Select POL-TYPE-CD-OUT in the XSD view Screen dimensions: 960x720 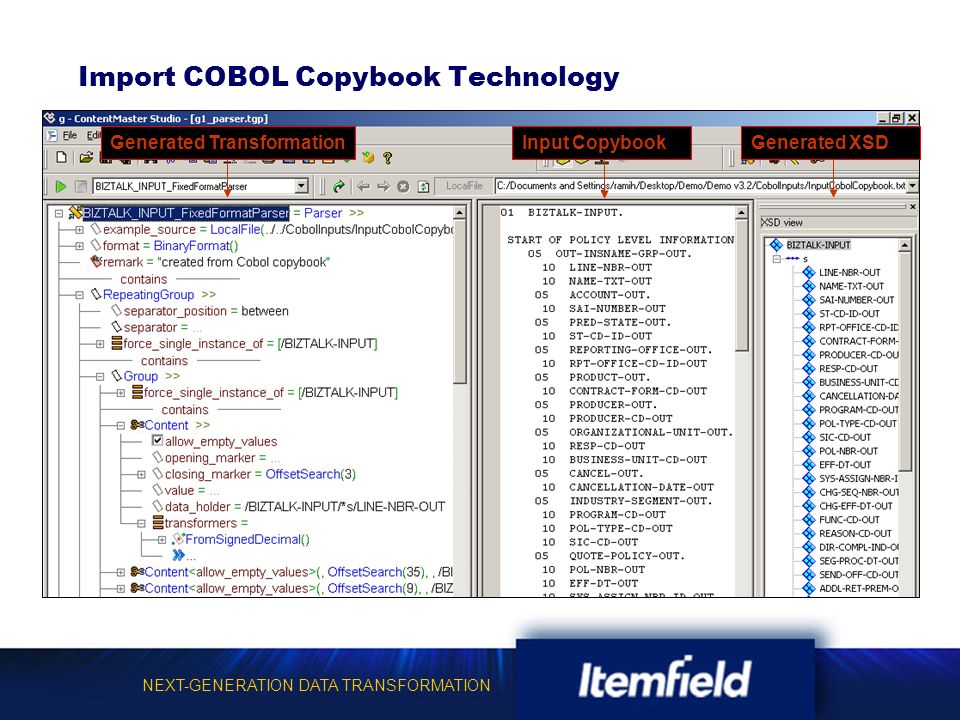pos(857,424)
